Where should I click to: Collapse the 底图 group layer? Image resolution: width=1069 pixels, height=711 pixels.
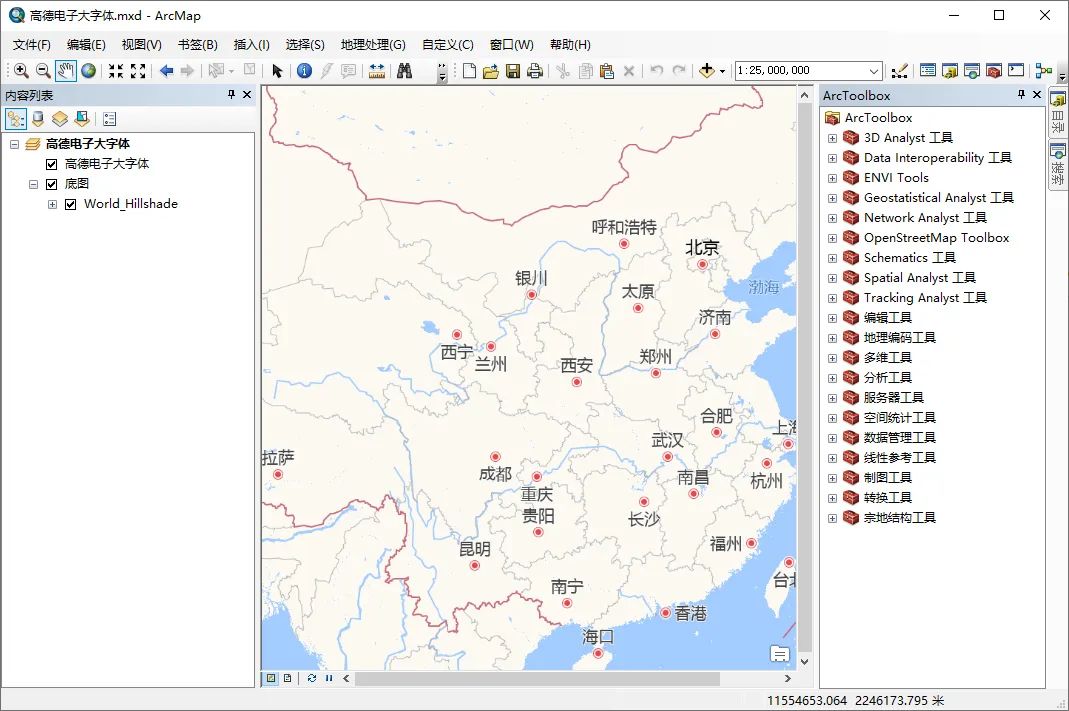pyautogui.click(x=33, y=184)
